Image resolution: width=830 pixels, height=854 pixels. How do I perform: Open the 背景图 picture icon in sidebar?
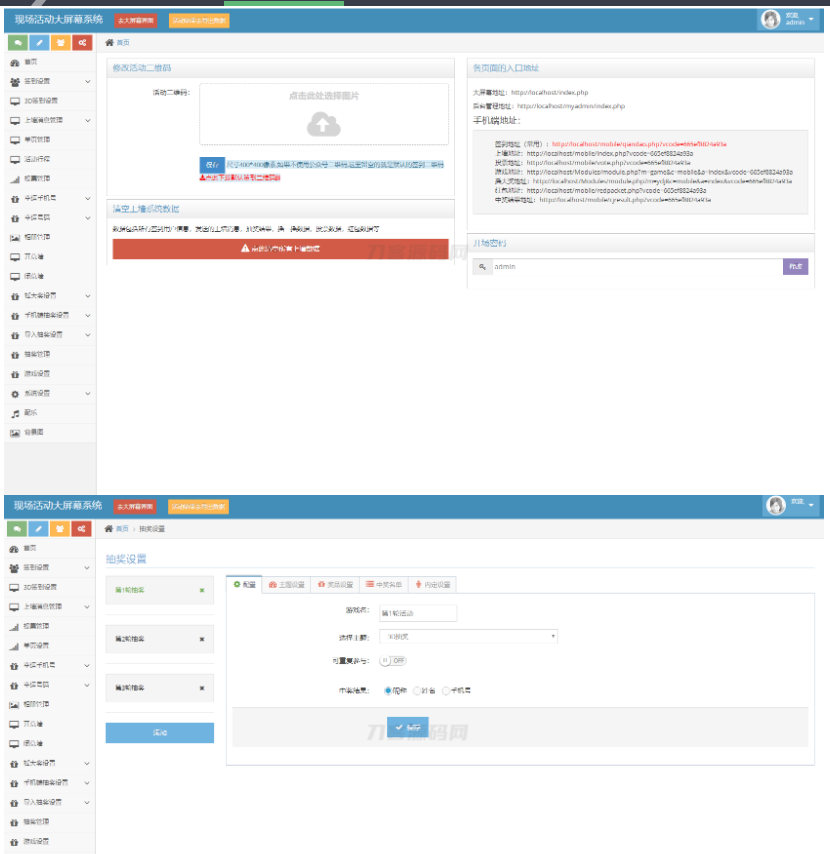tap(15, 432)
